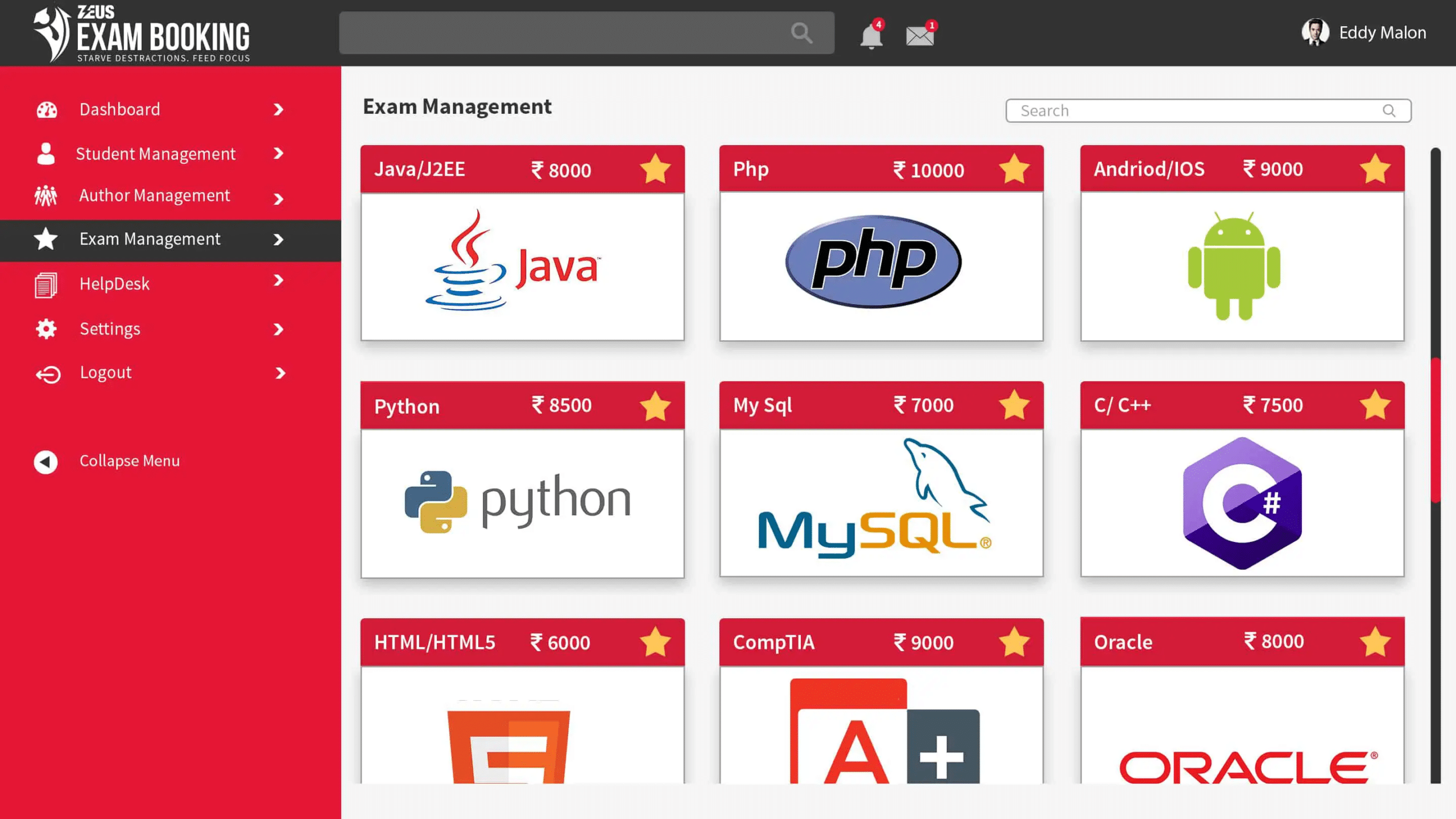Toggle the favorite star on CompTIA card
This screenshot has height=819, width=1456.
(x=1014, y=642)
